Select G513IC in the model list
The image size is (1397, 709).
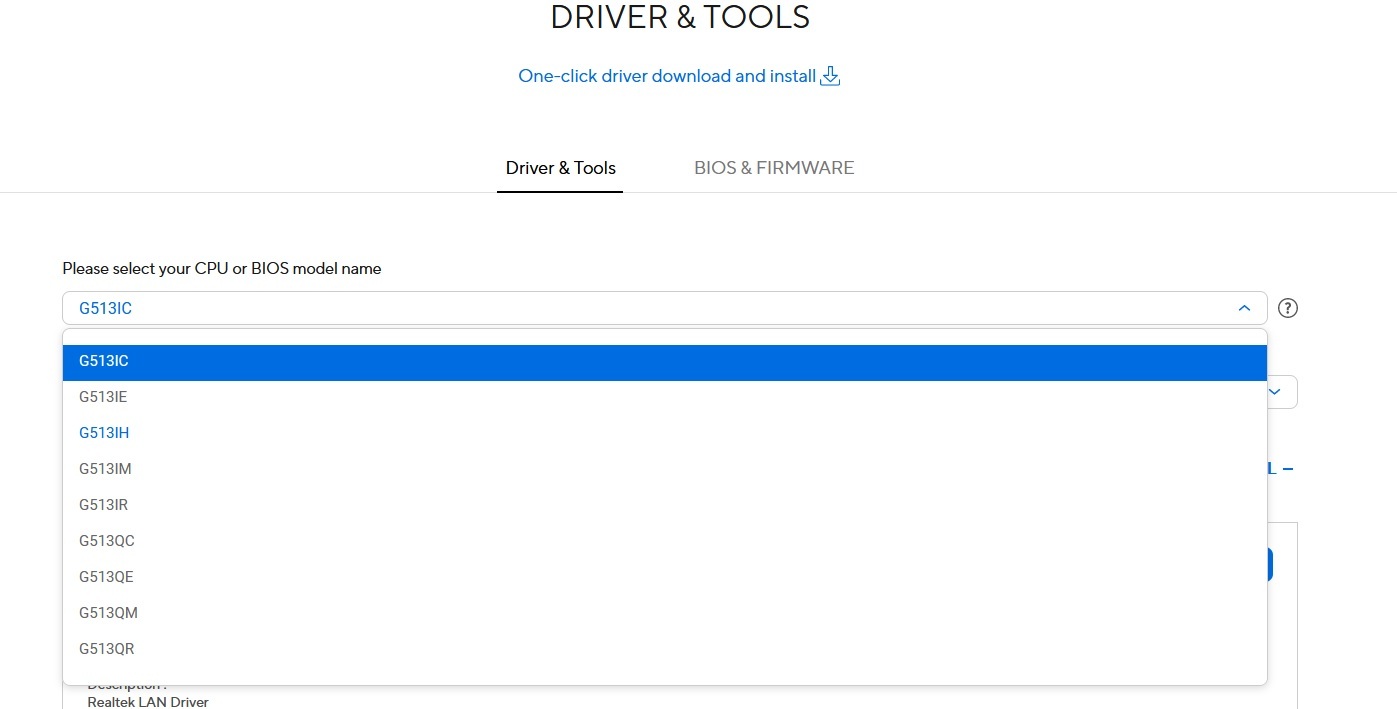click(x=665, y=363)
